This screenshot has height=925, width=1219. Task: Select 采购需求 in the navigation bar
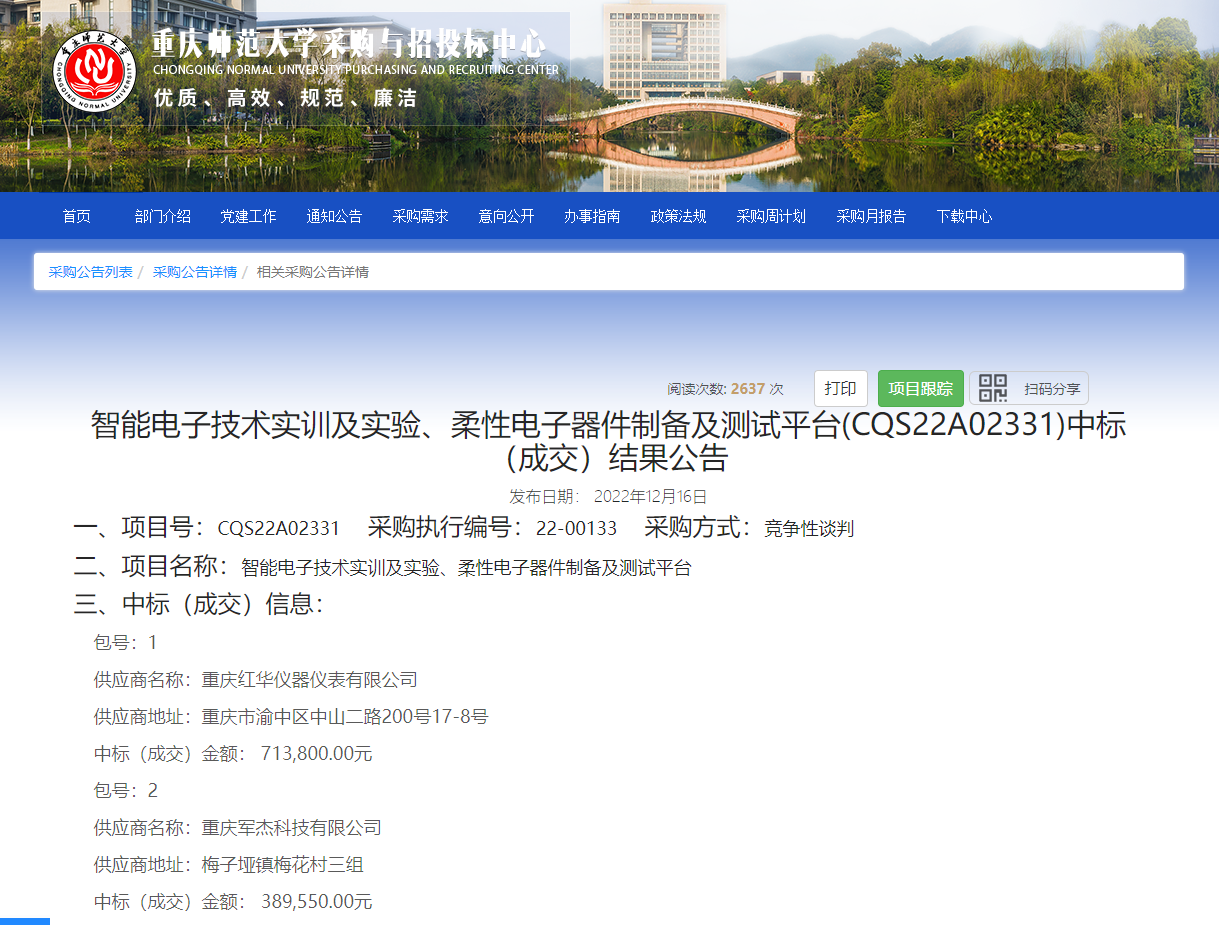tap(420, 214)
